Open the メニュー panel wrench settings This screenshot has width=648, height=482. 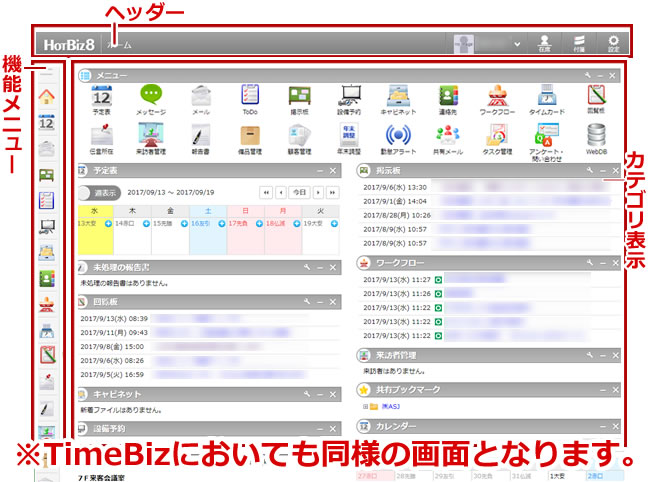click(x=588, y=75)
